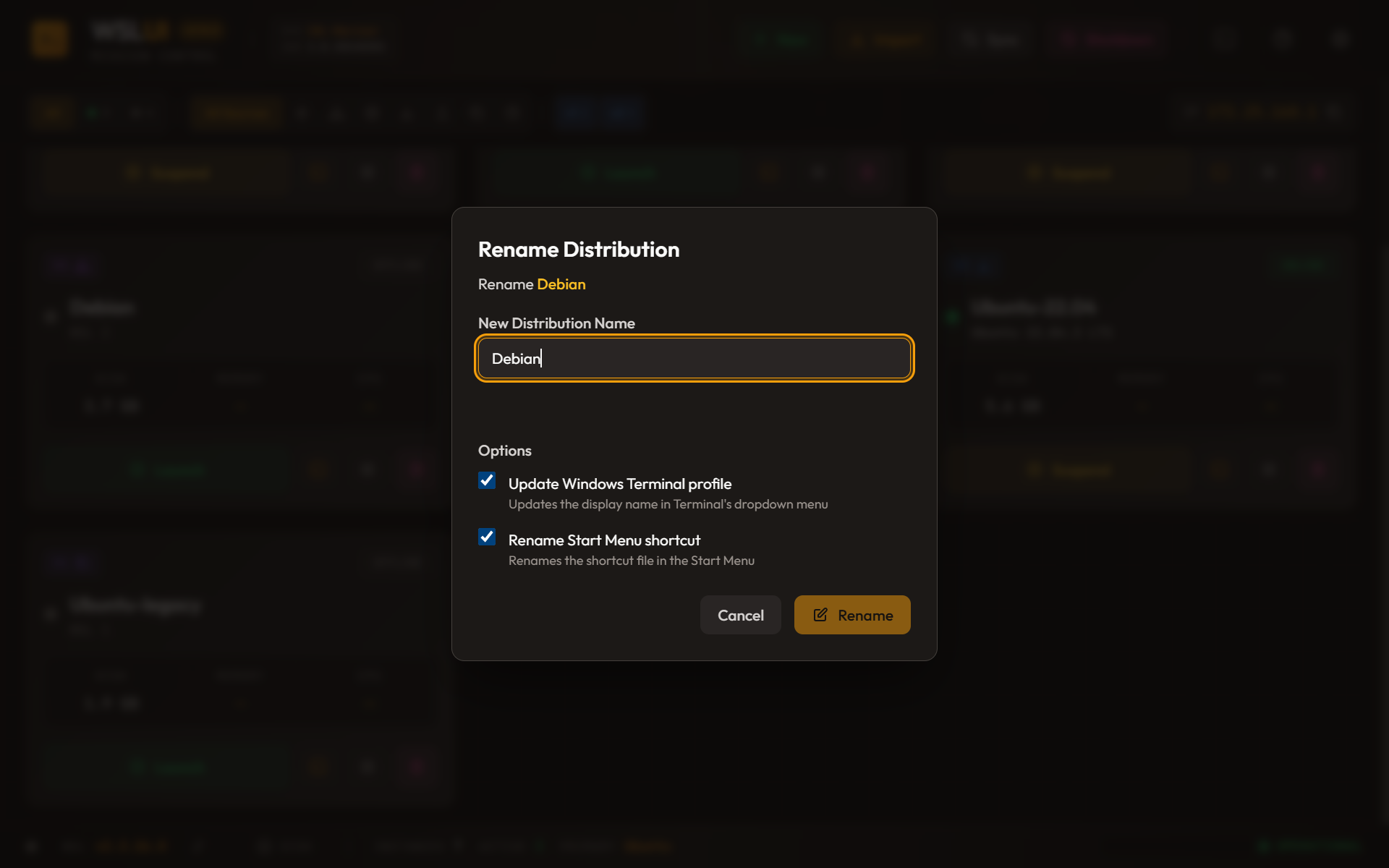Click the pink delete icon on the bottom-left card
This screenshot has height=868, width=1389.
click(416, 767)
